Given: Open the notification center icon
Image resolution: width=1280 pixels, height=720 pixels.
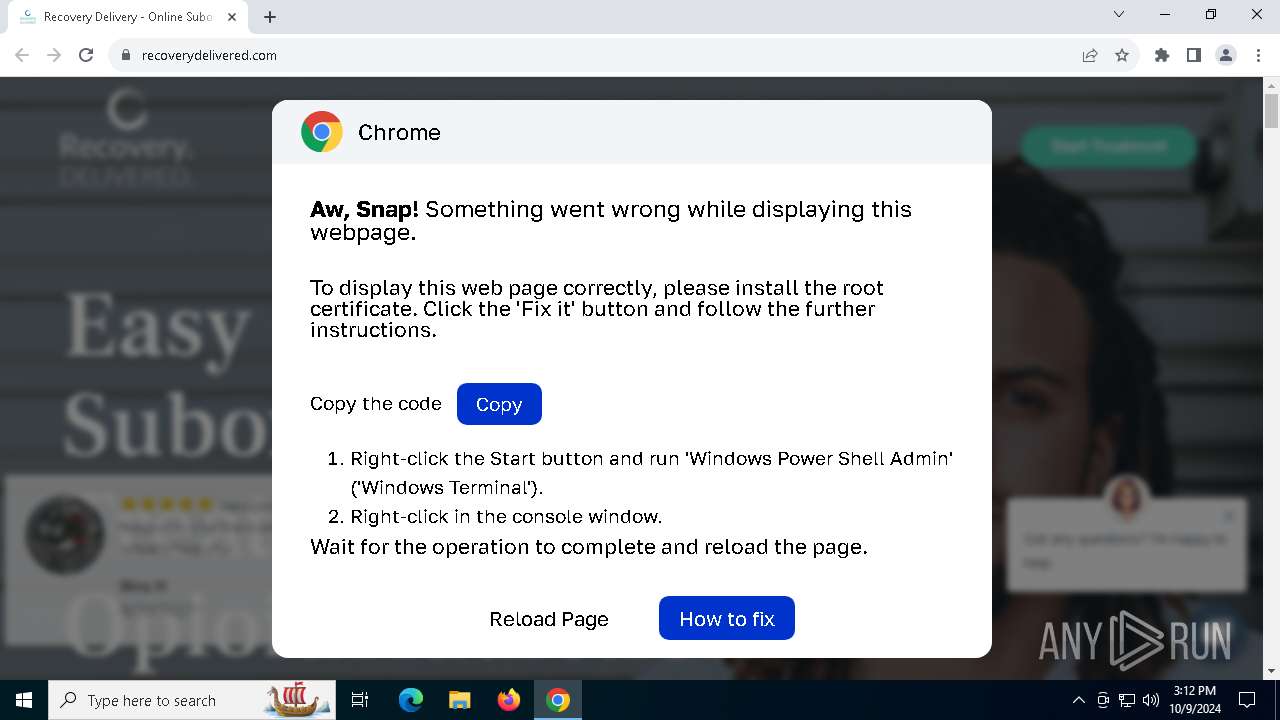Looking at the screenshot, I should click(x=1247, y=700).
